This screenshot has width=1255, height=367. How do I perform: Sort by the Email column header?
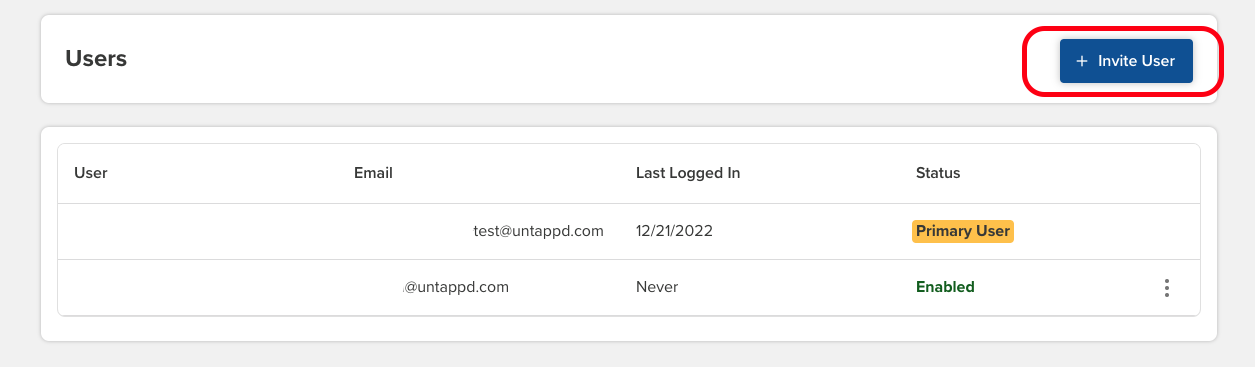[373, 173]
